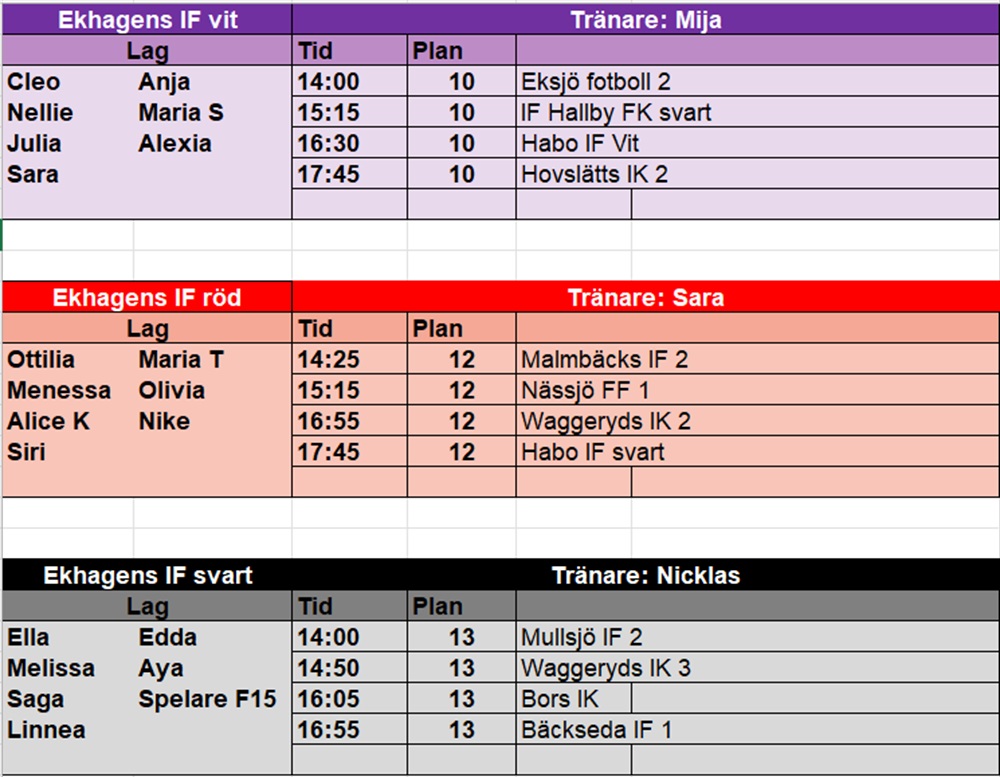Viewport: 1000px width, 777px height.
Task: Select the Bäckseda IF 1 cell
Action: 758,729
